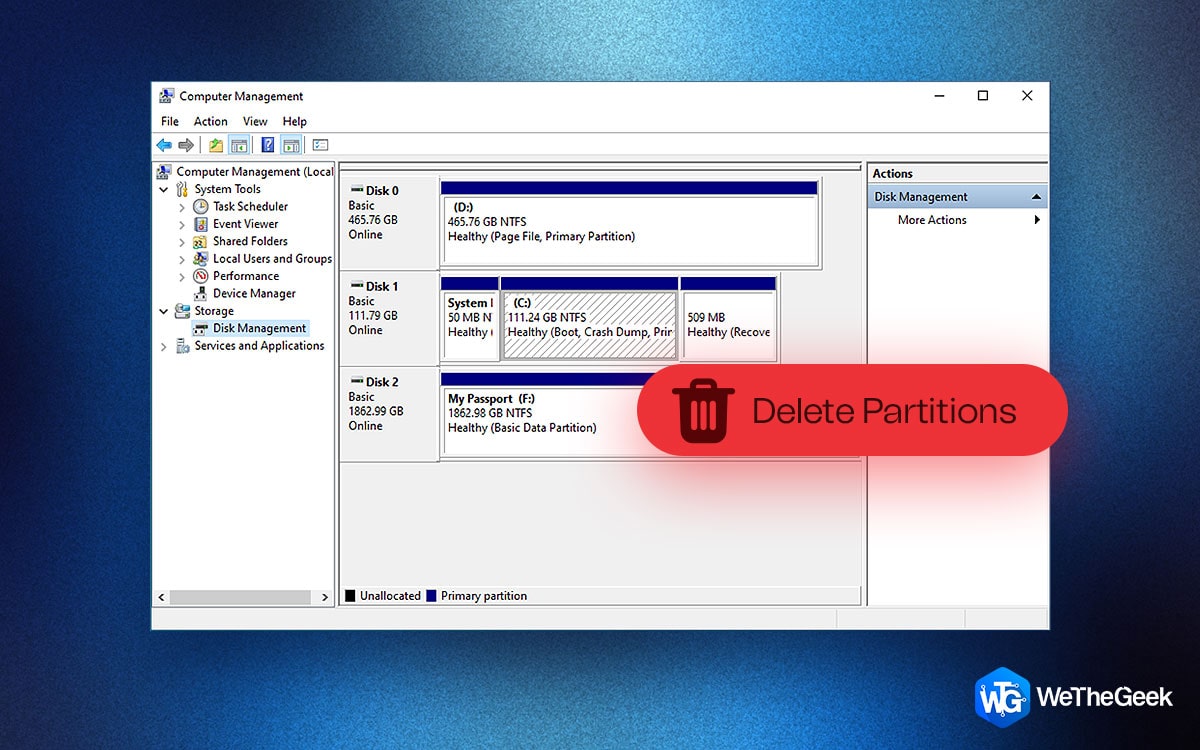
Task: Click the Back navigation arrow
Action: tap(164, 144)
